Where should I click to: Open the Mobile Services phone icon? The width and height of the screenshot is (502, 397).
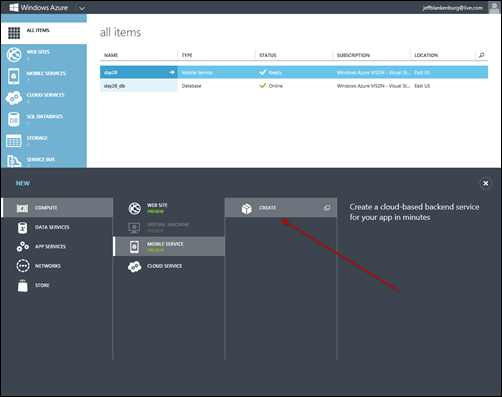coord(14,76)
